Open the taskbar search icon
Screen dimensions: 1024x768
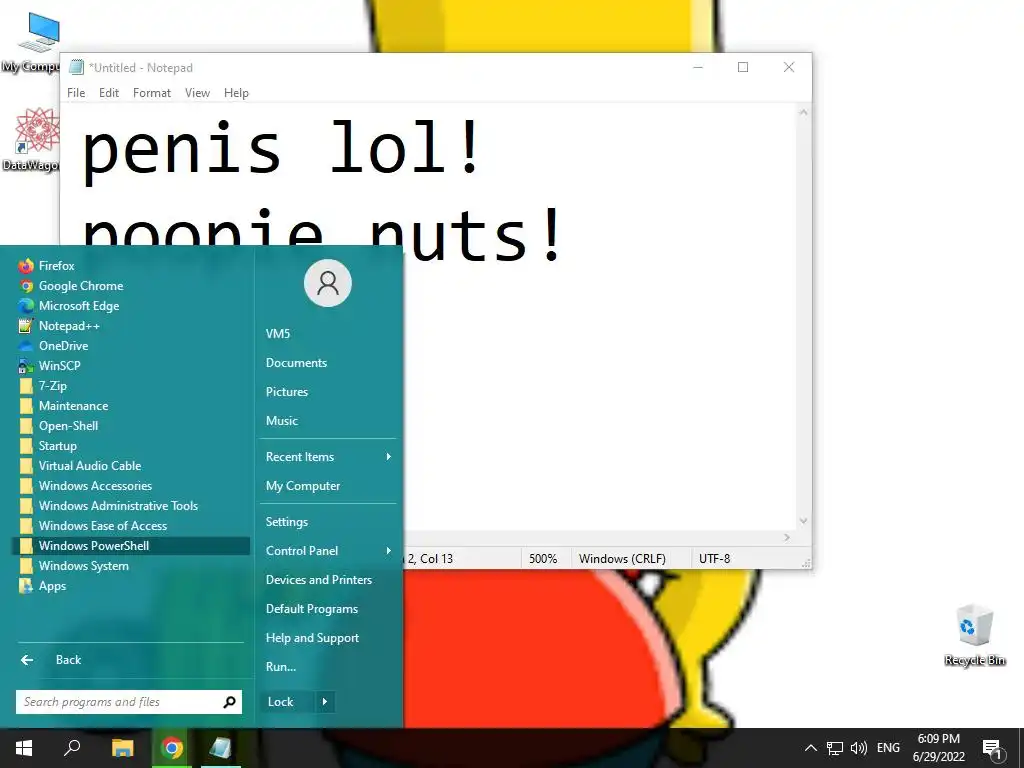(x=72, y=748)
